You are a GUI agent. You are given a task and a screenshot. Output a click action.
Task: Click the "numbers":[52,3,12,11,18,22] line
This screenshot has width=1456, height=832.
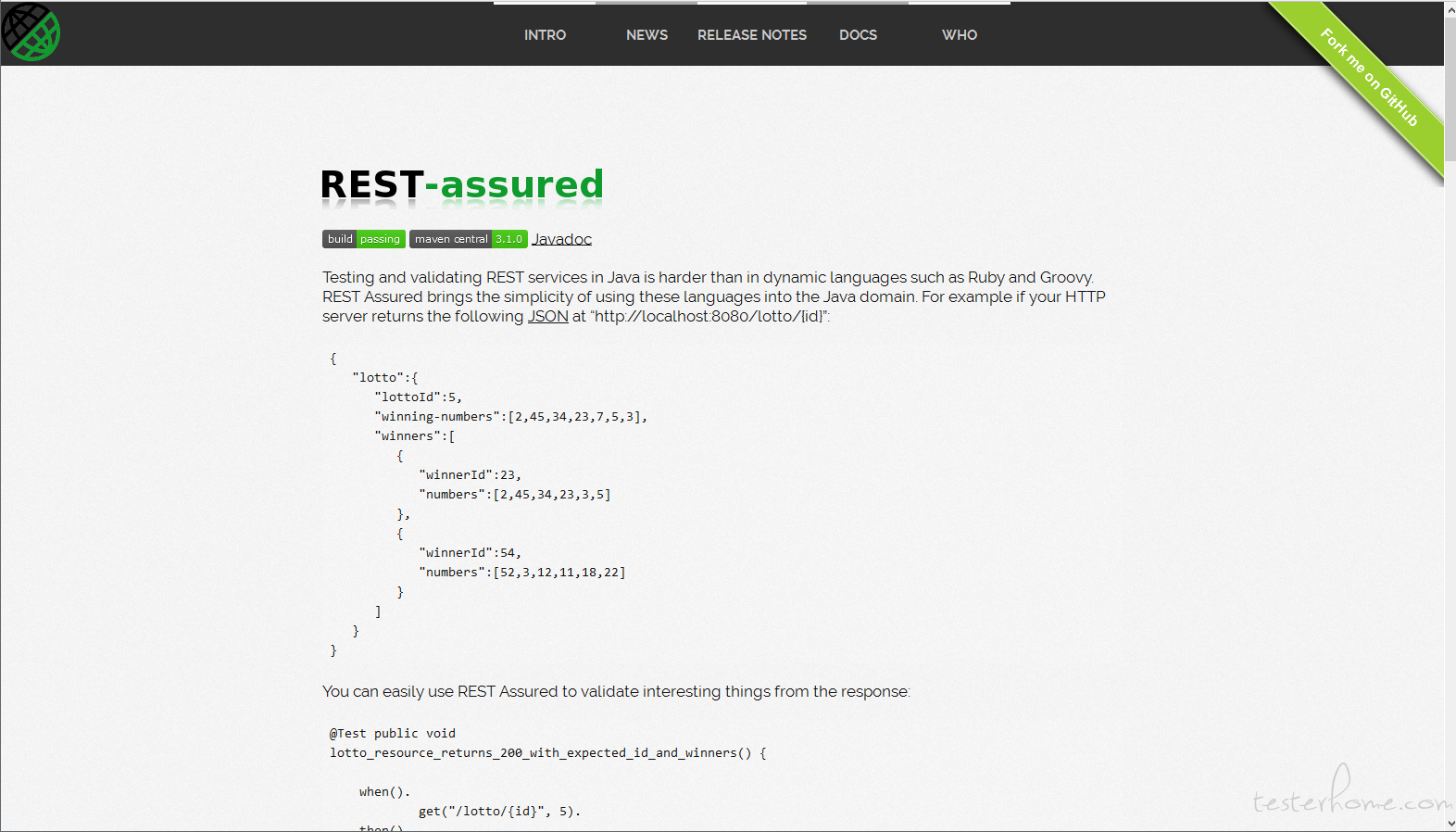[x=522, y=573]
